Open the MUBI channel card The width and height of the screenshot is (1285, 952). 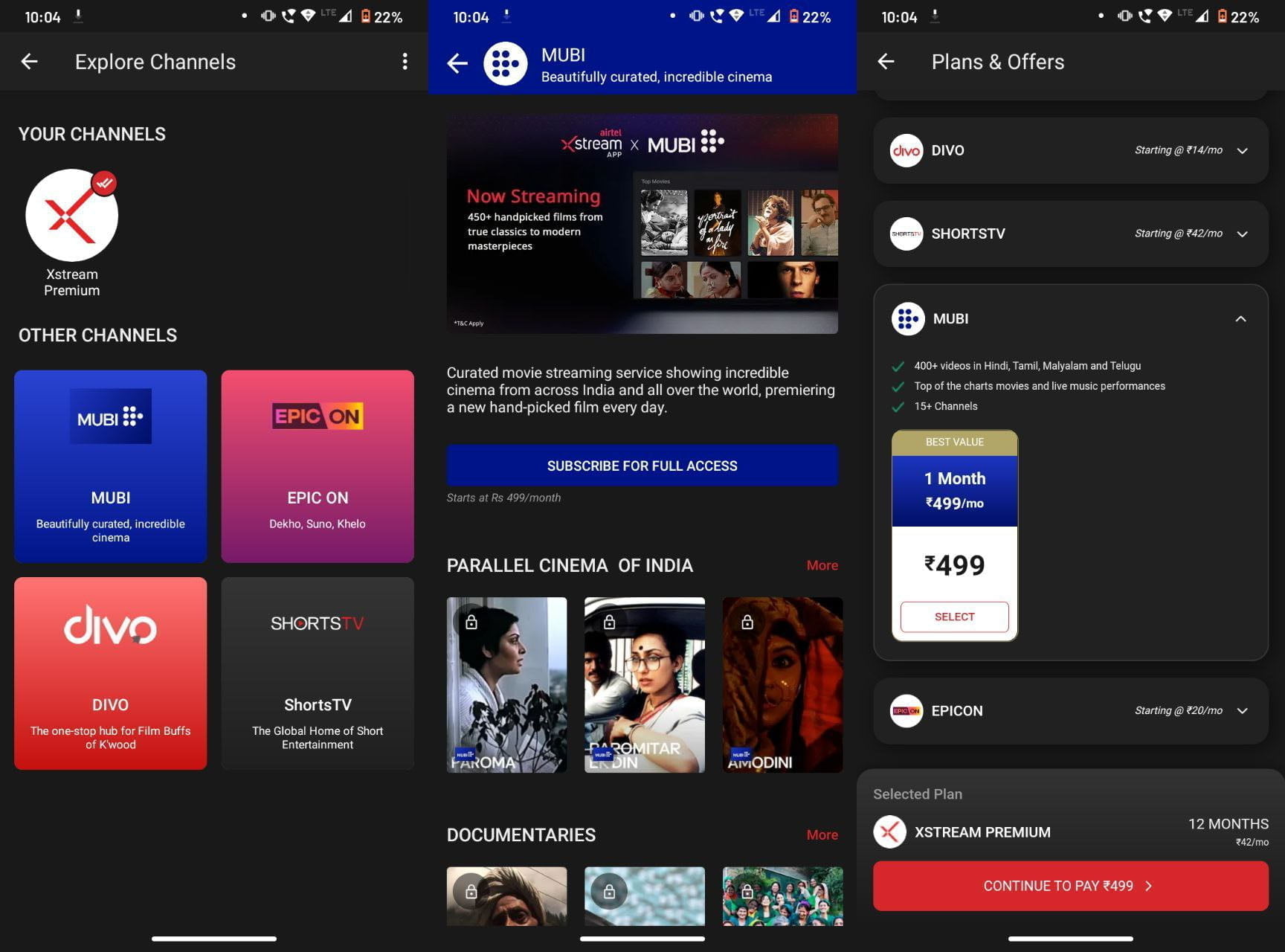coord(111,466)
